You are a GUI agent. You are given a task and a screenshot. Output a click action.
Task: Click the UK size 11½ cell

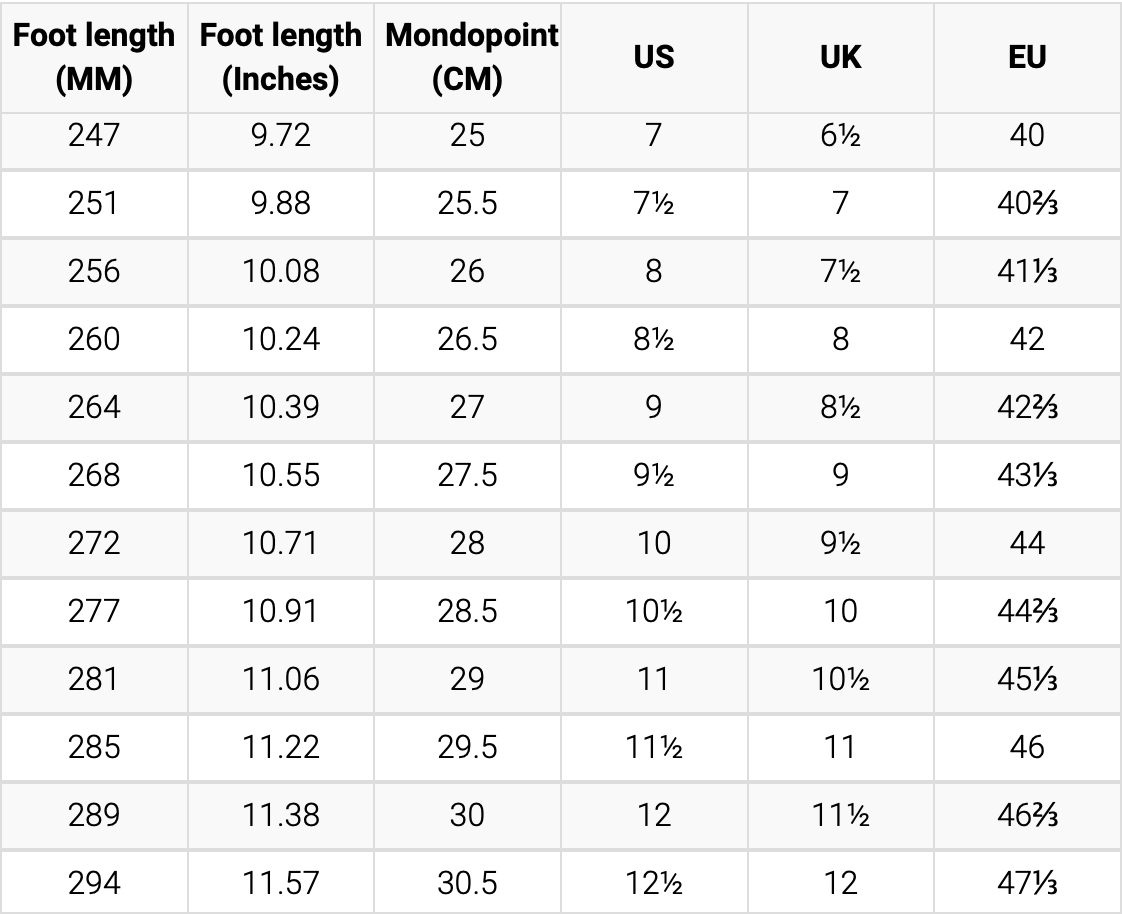[841, 816]
